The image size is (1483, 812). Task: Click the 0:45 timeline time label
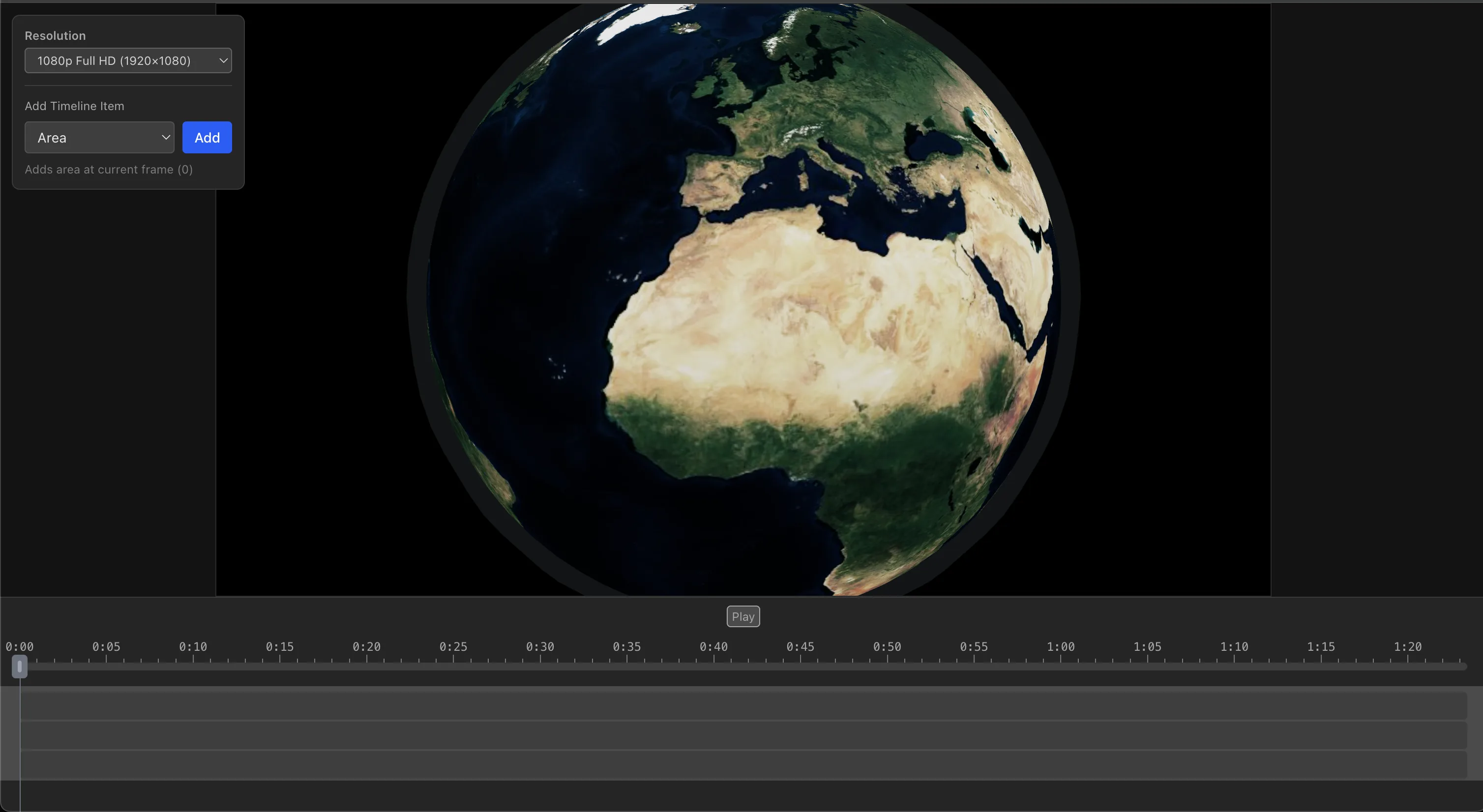click(x=800, y=646)
